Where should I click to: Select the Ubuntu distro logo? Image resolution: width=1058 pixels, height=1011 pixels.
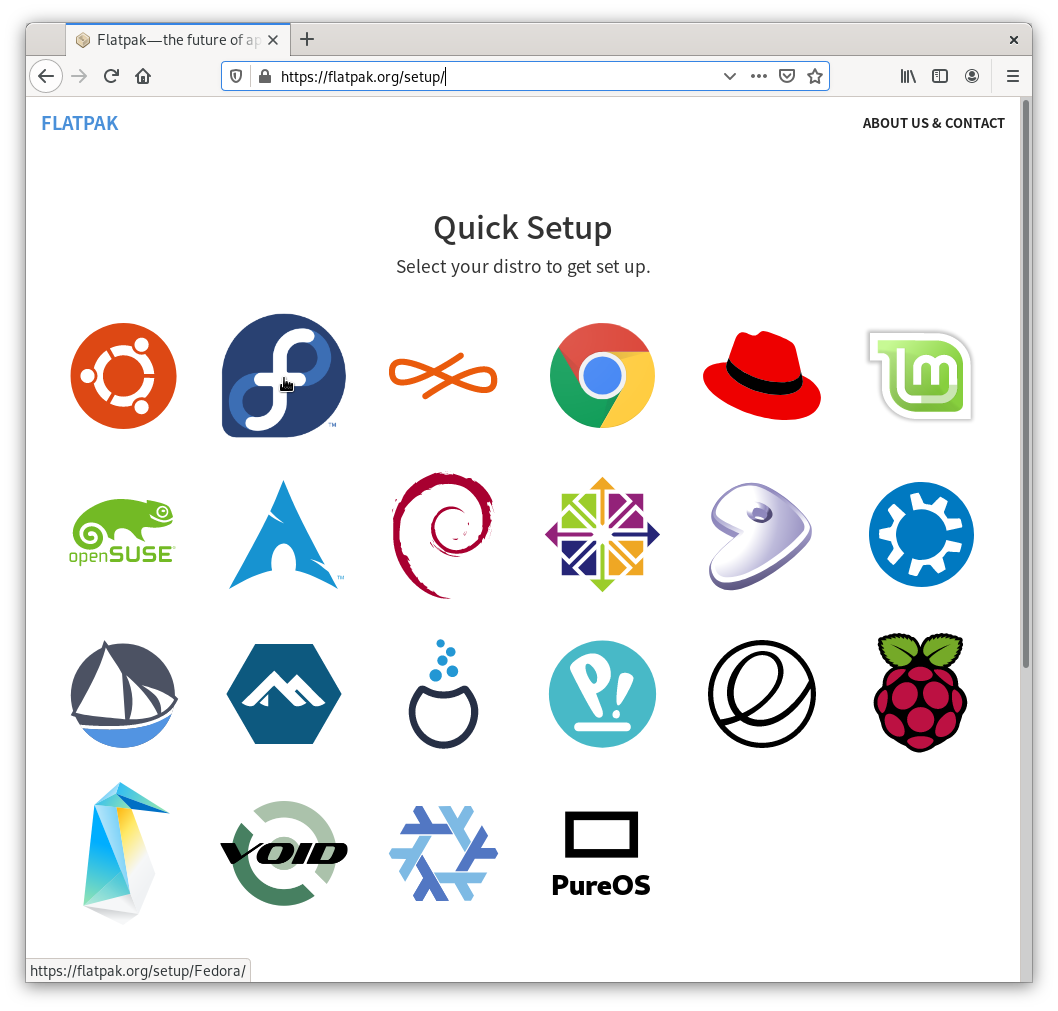click(x=123, y=376)
